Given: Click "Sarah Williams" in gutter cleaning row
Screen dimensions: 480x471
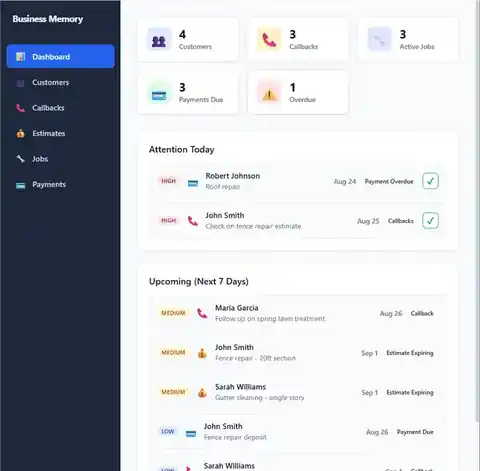Looking at the screenshot, I should [x=240, y=387].
